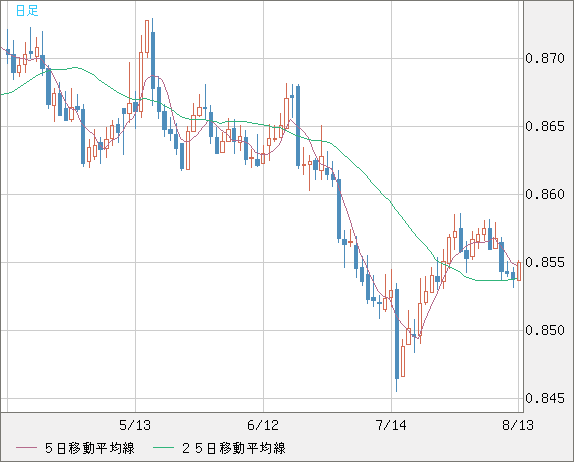Click the purple 5-day legend line sample
574x462 pixels.
tap(26, 448)
